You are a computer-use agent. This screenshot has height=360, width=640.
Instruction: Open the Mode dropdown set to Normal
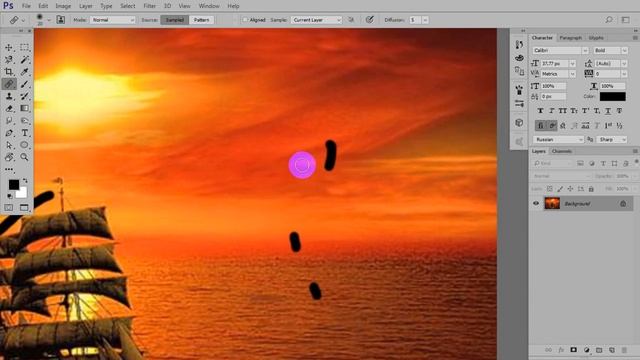[x=113, y=20]
